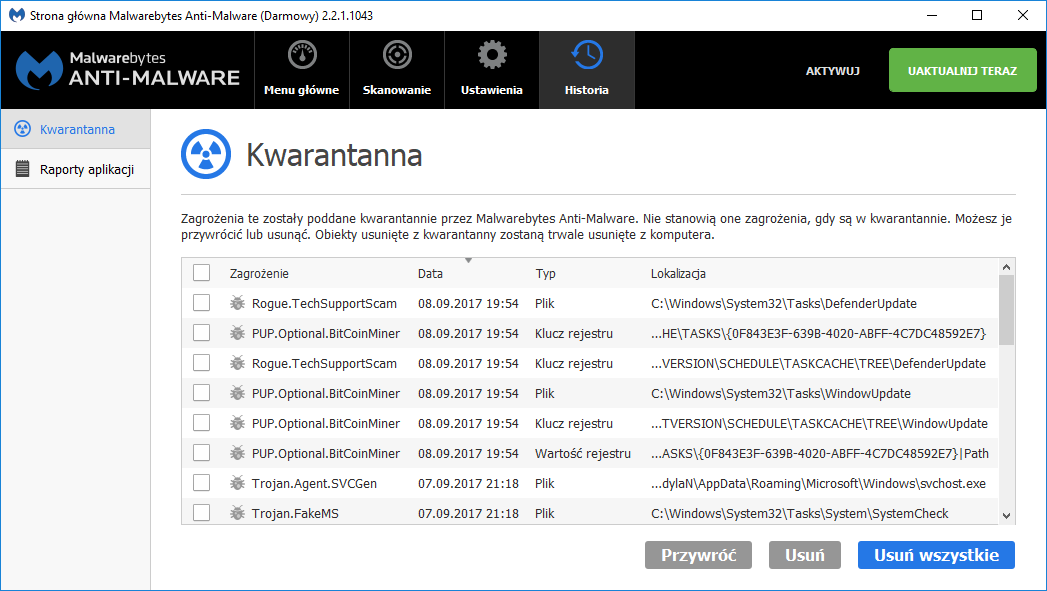Click the Kwarantanna sidebar radiation icon
The width and height of the screenshot is (1047, 591).
[x=23, y=129]
